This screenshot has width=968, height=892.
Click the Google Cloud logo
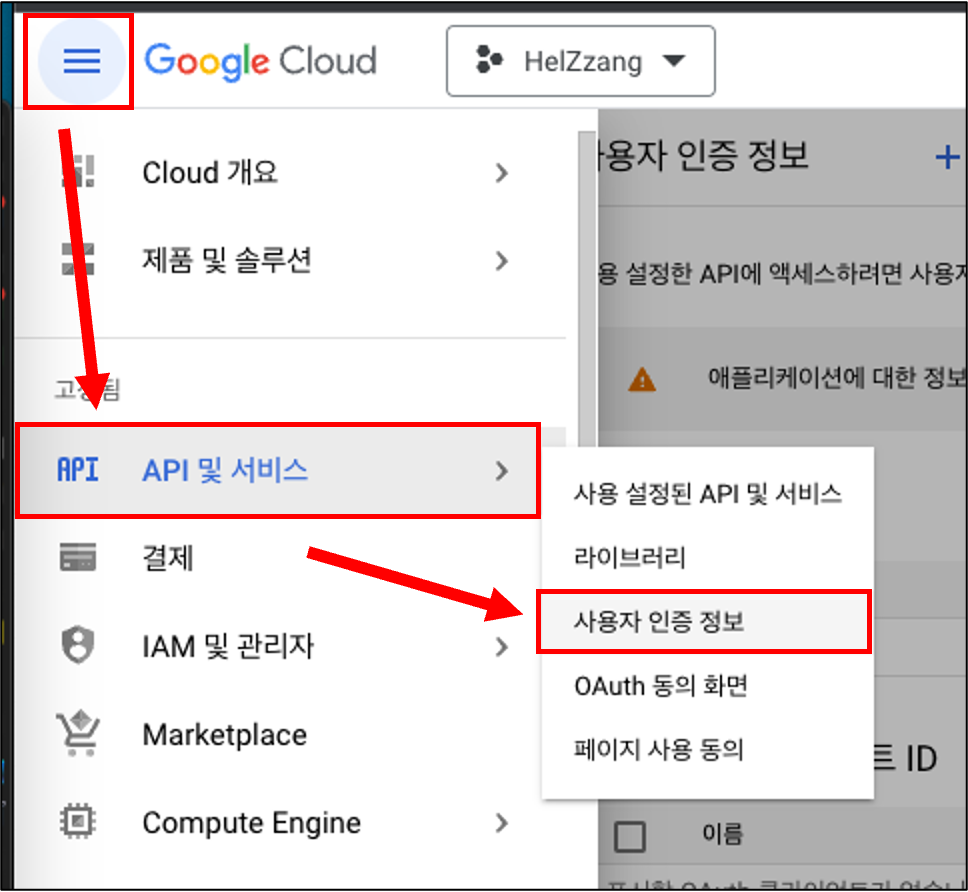coord(260,61)
